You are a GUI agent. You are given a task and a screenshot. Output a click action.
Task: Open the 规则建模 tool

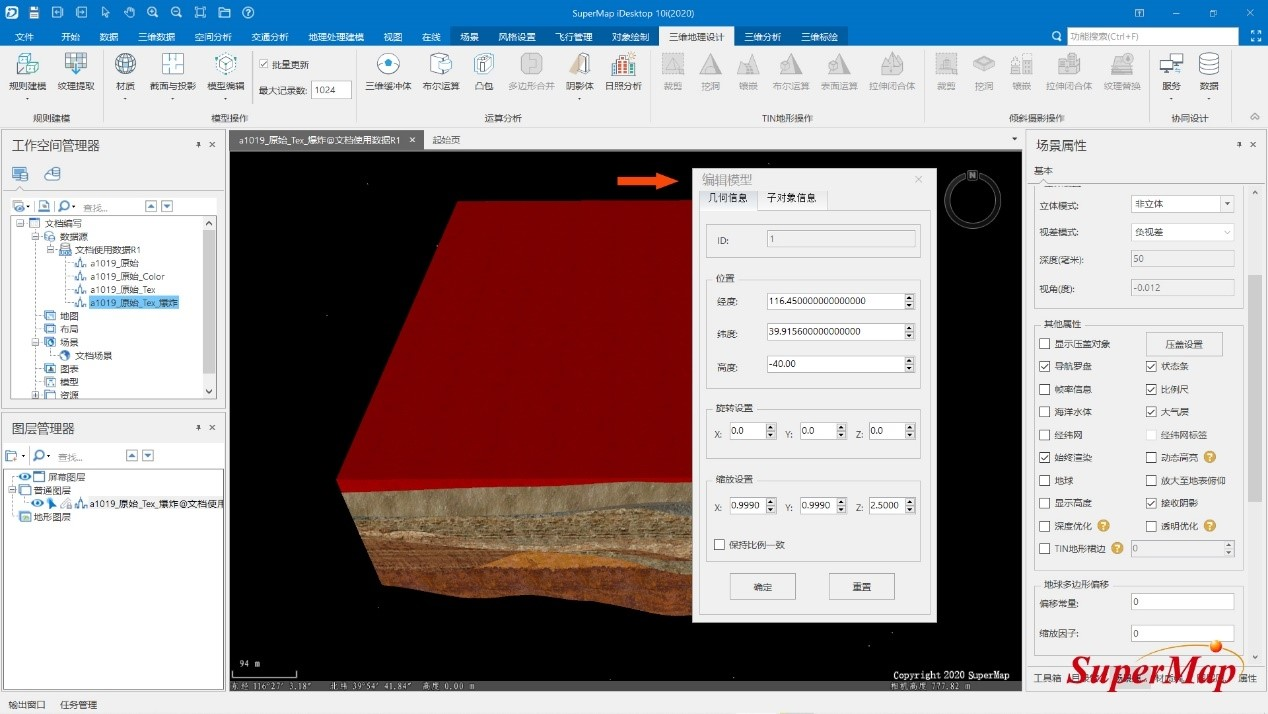point(27,72)
